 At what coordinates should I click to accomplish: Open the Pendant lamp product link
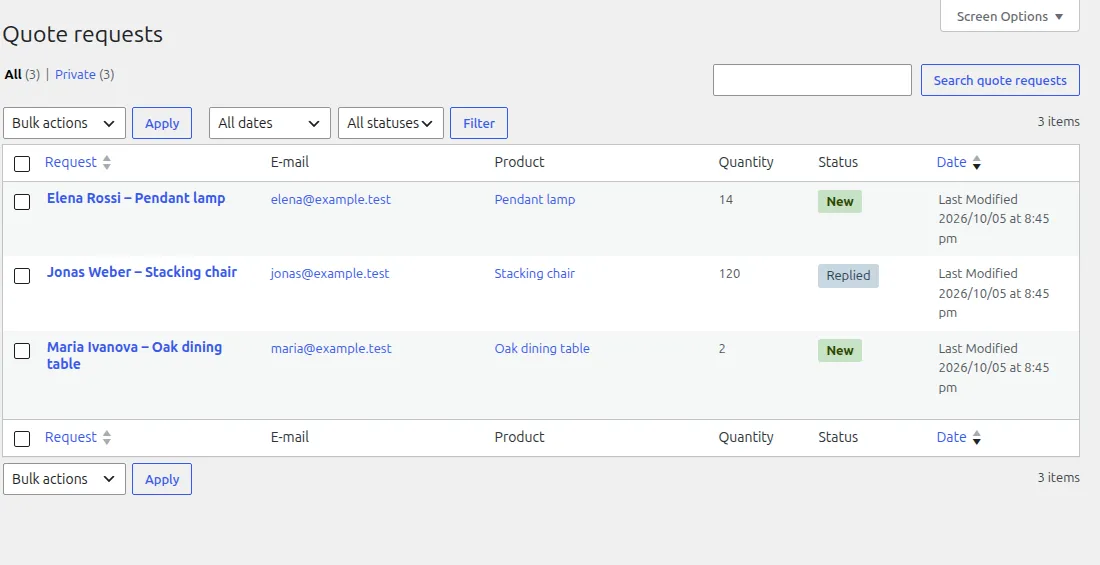tap(535, 199)
